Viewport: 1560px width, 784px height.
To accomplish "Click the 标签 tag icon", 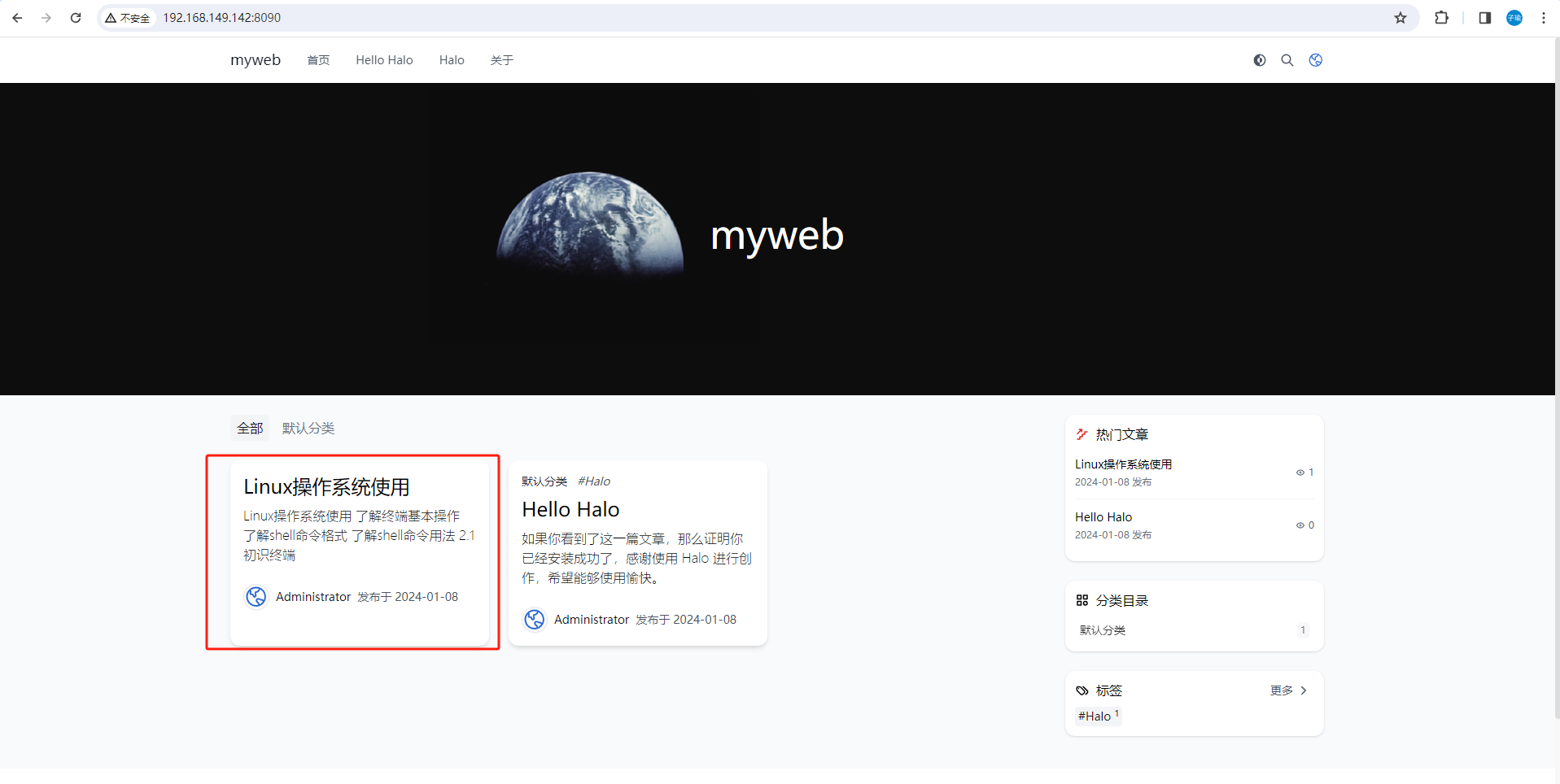I will [x=1082, y=690].
